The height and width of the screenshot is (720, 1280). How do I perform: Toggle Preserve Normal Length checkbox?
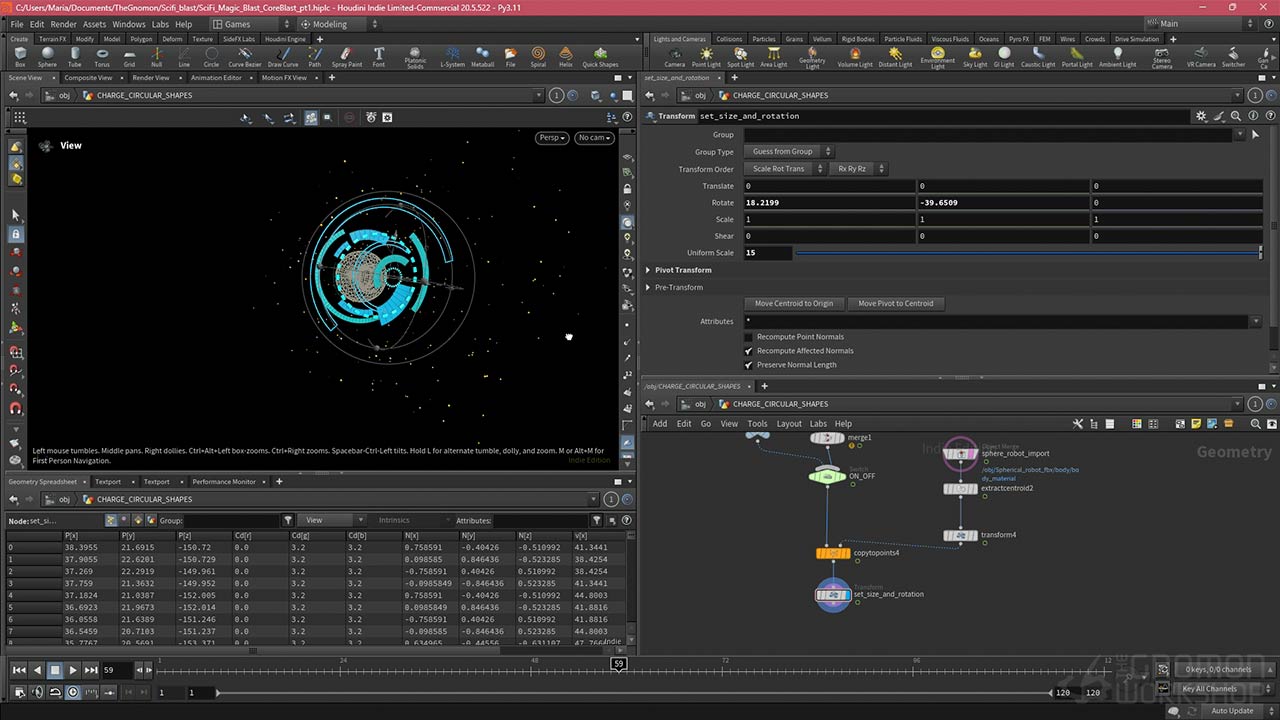748,365
